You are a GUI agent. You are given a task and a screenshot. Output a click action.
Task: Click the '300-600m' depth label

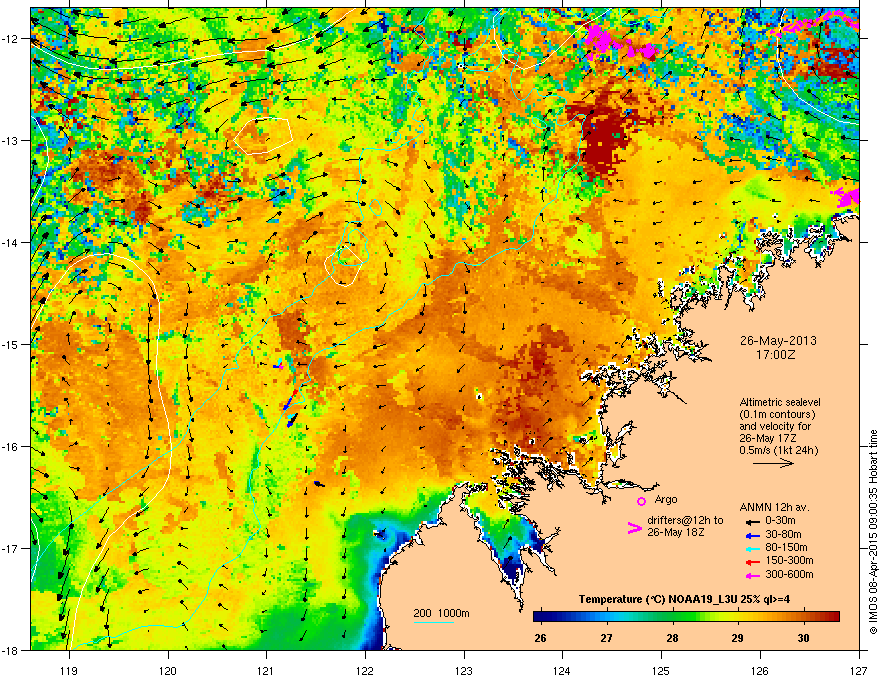click(789, 574)
